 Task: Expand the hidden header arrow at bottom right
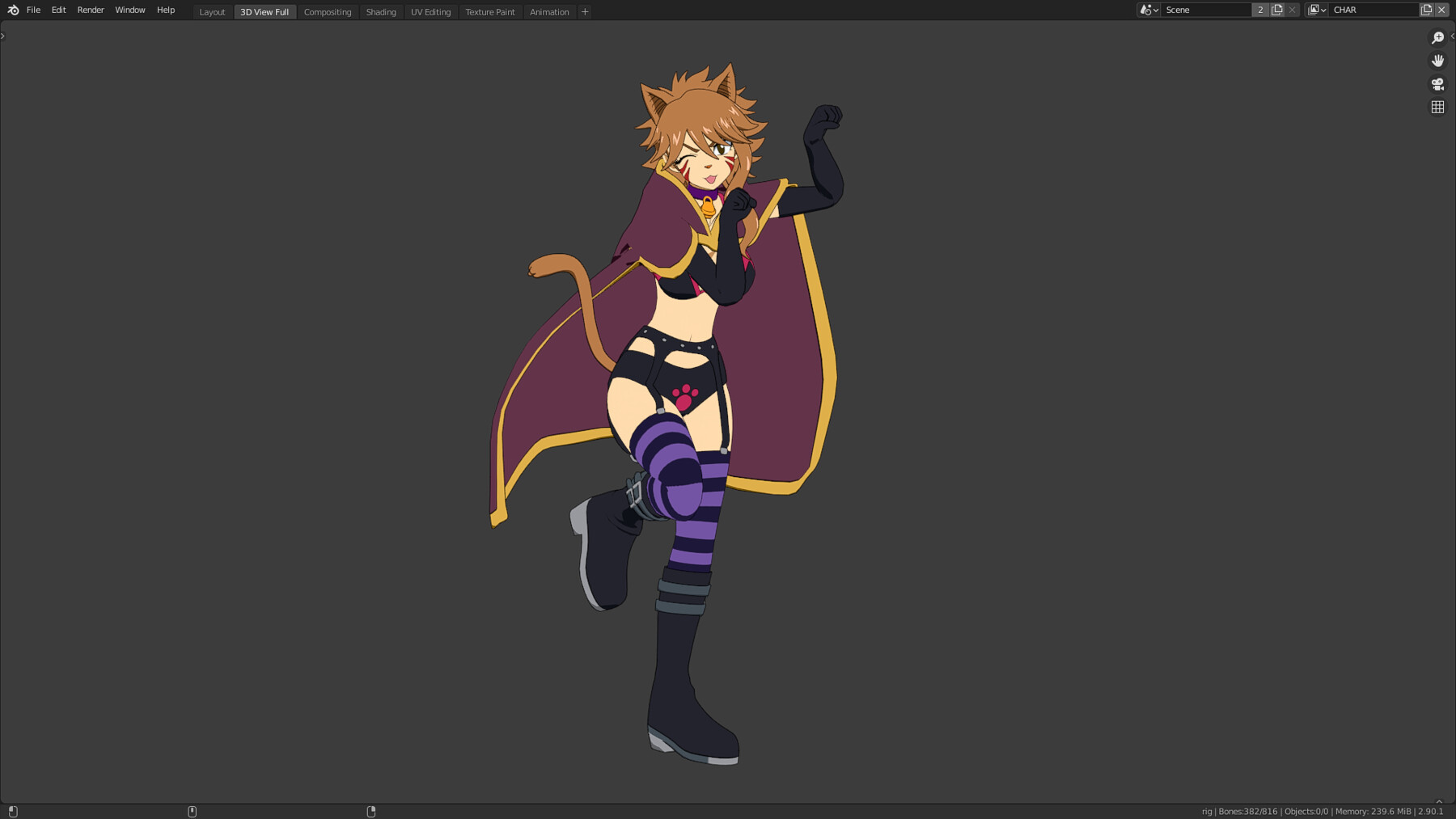1439,801
